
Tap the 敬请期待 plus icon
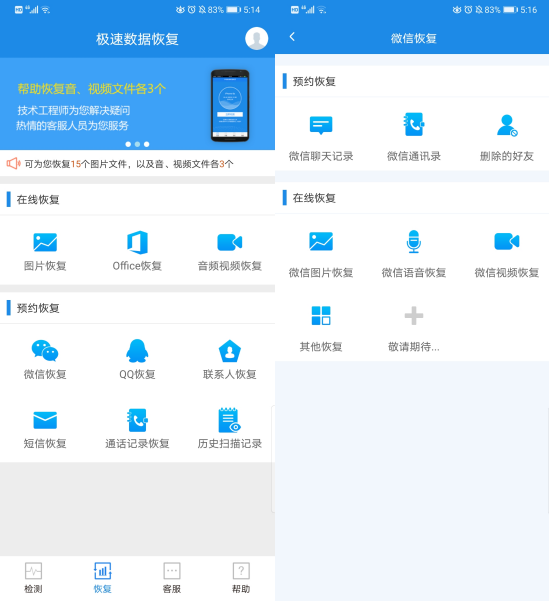tap(414, 315)
